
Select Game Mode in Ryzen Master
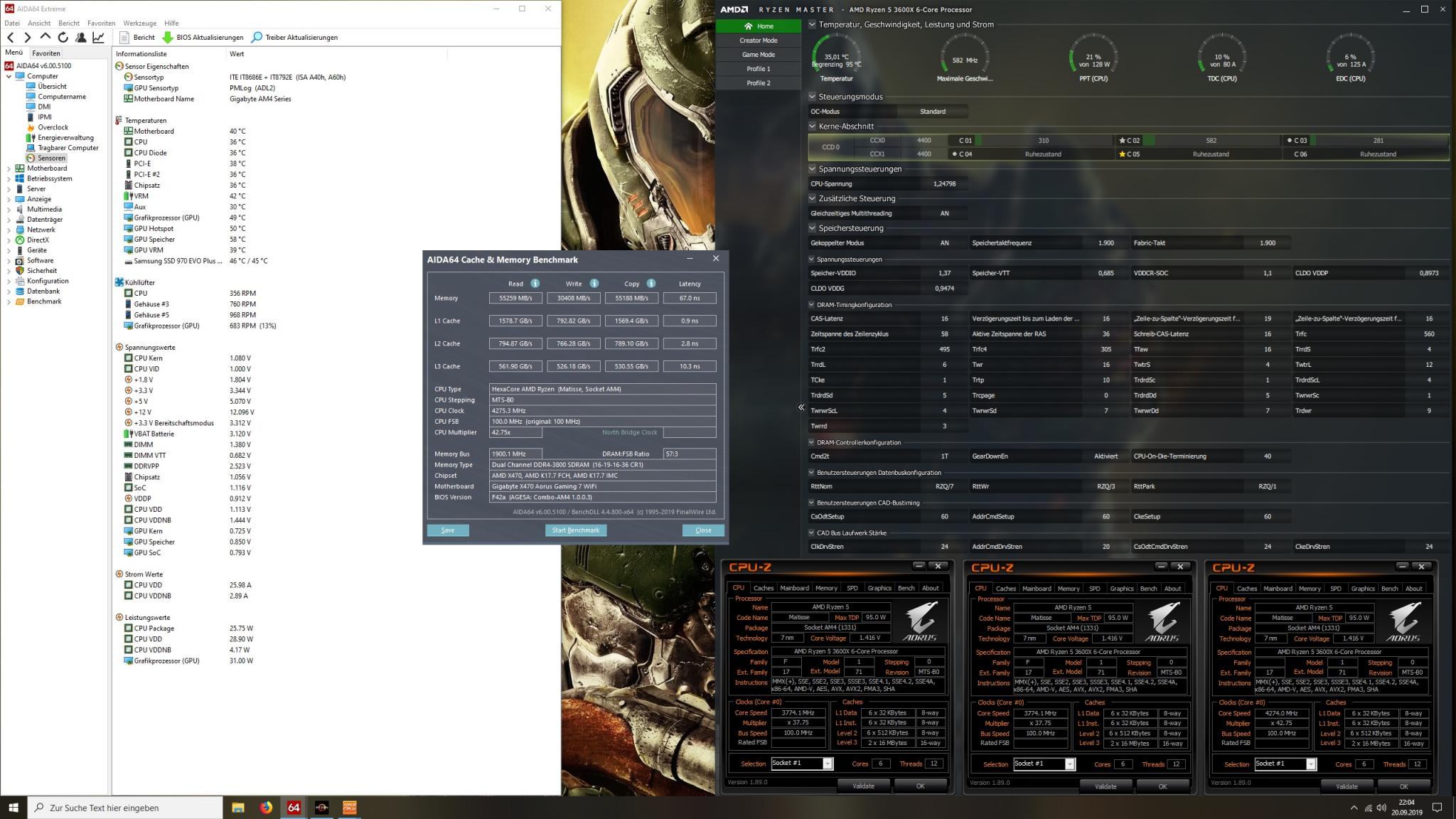758,55
